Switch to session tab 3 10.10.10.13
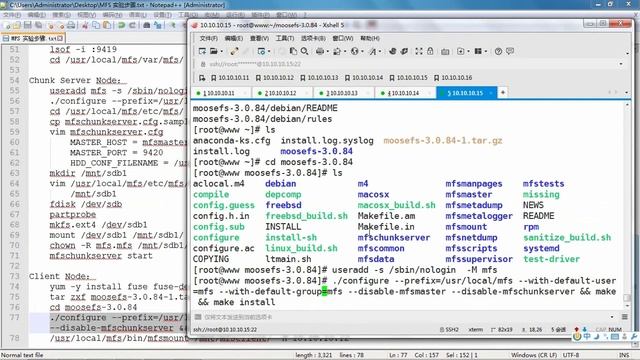 (x=344, y=93)
